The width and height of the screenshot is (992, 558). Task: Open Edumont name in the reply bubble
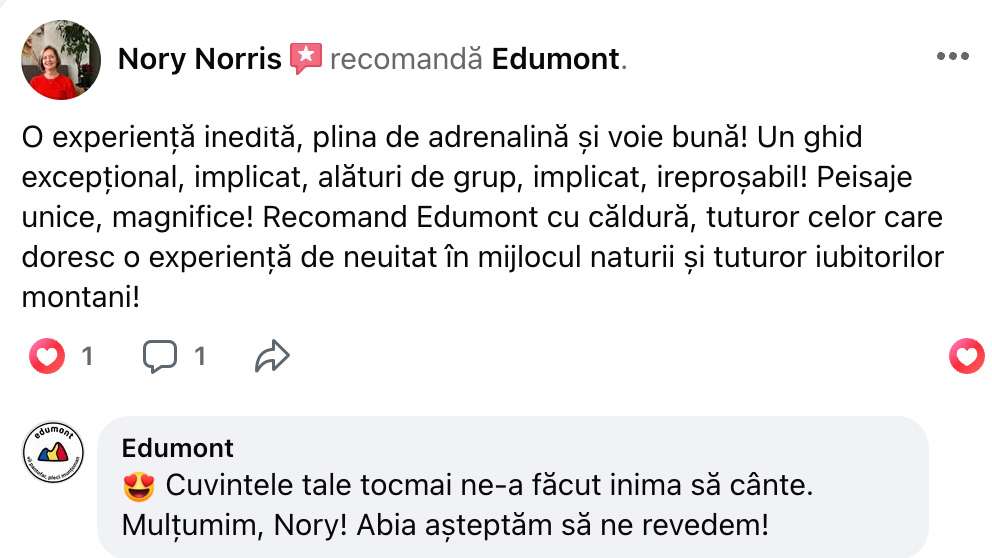[178, 448]
